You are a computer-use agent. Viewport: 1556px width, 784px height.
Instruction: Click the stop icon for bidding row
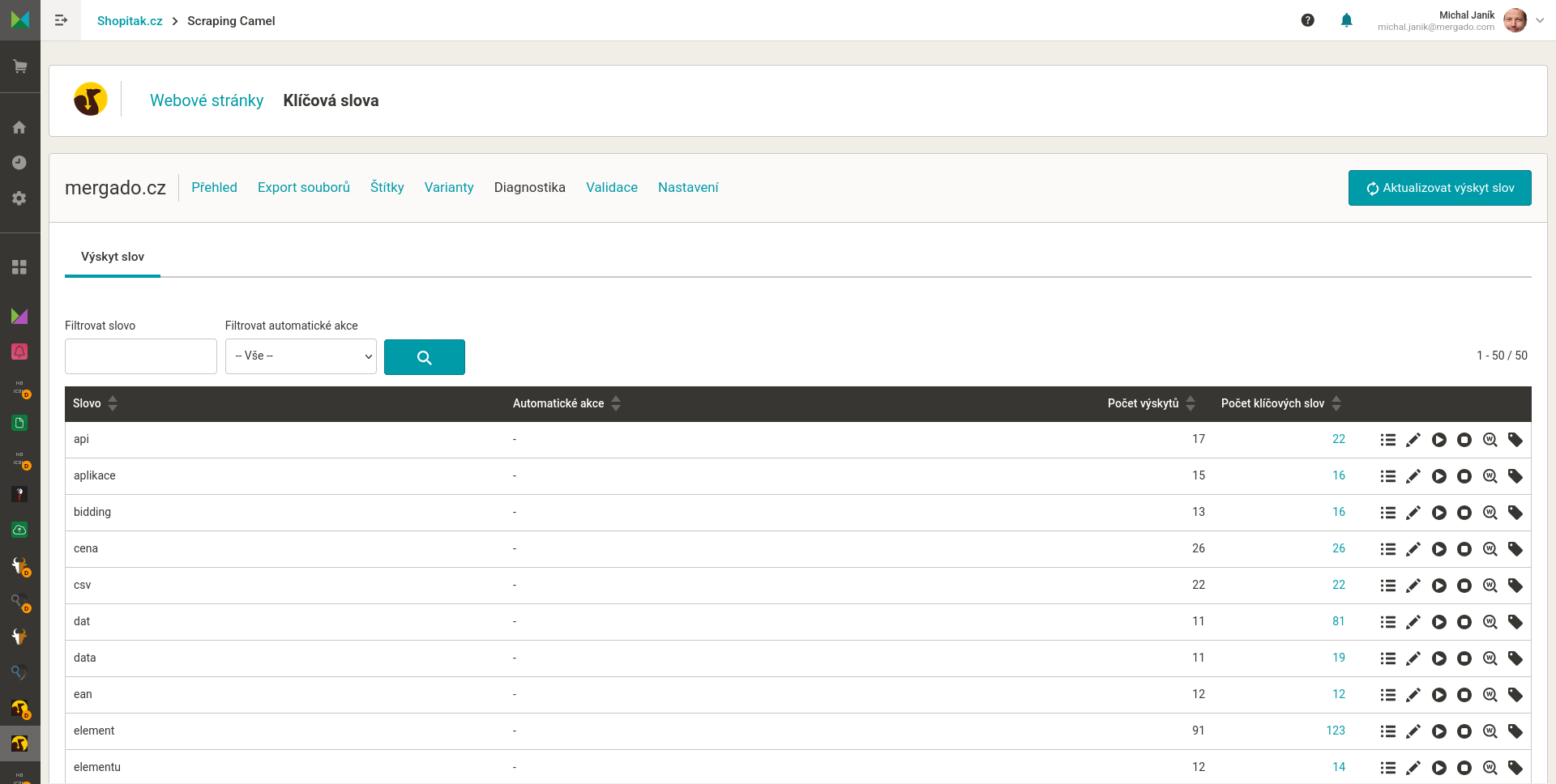(1464, 513)
